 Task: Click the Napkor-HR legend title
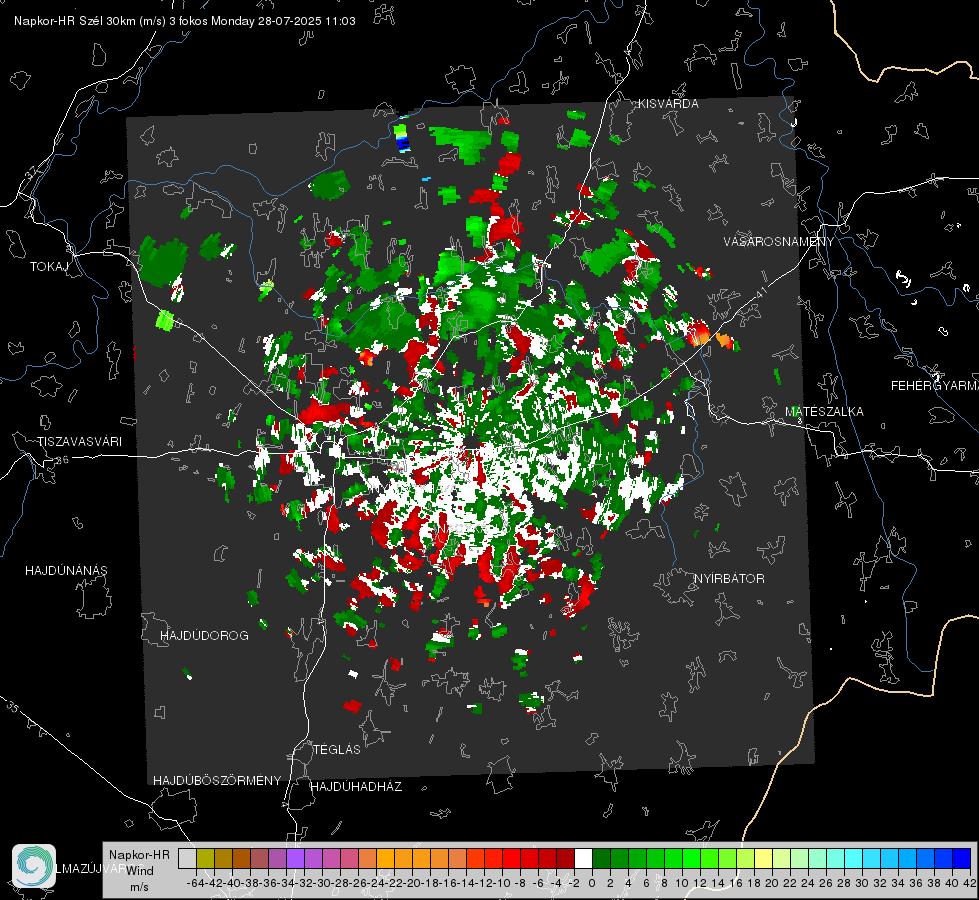point(139,854)
